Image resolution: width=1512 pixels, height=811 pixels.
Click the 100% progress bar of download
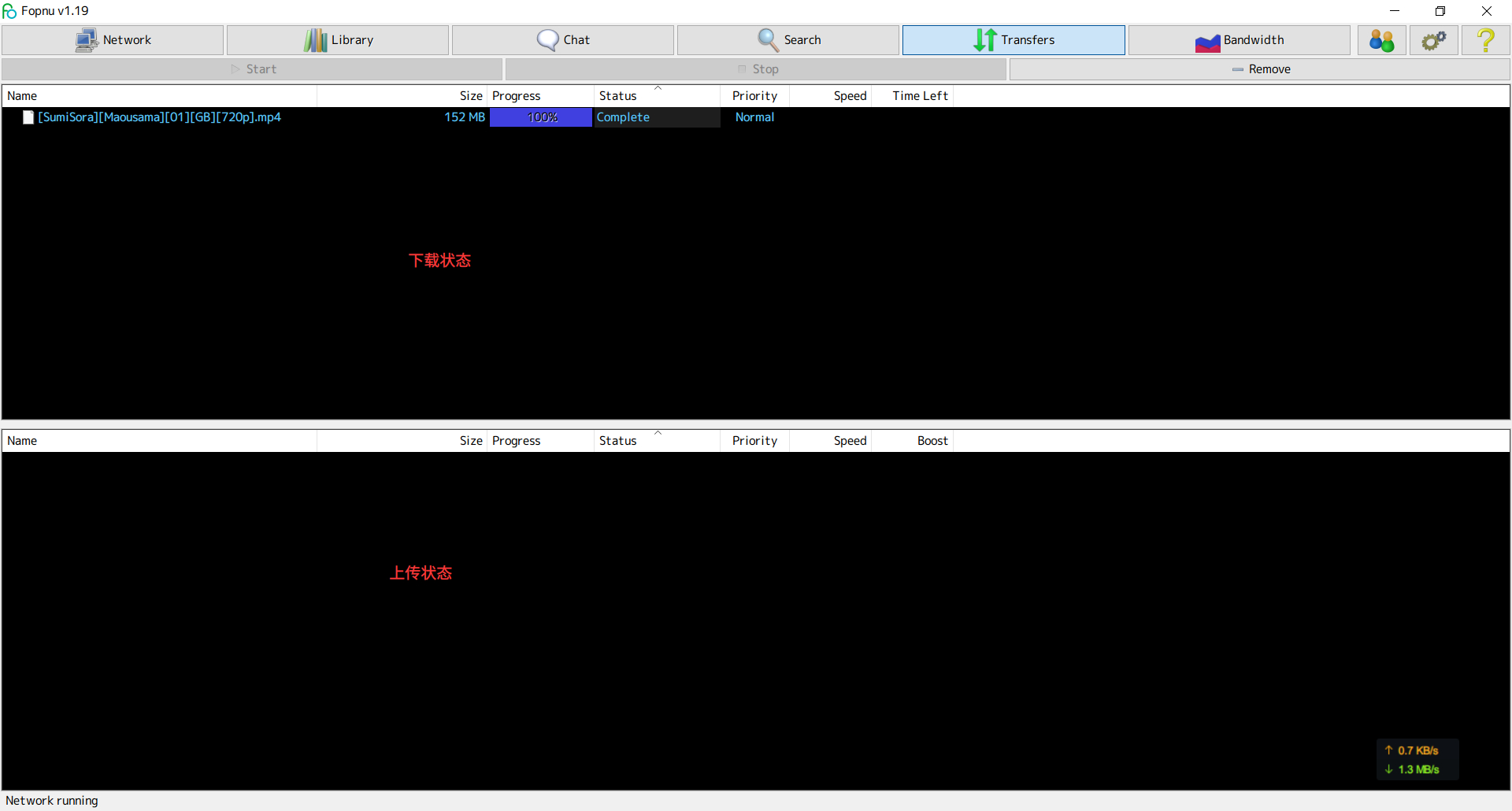[x=541, y=117]
